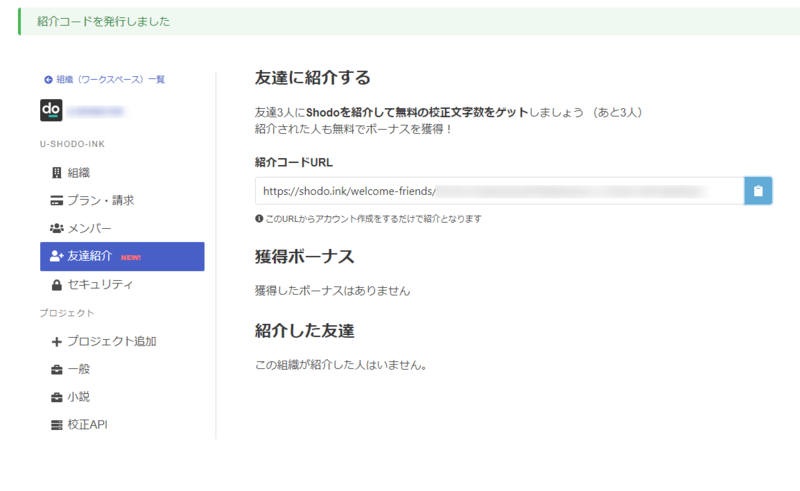
Task: Click the briefcase icon next to 一般
Action: (x=57, y=370)
